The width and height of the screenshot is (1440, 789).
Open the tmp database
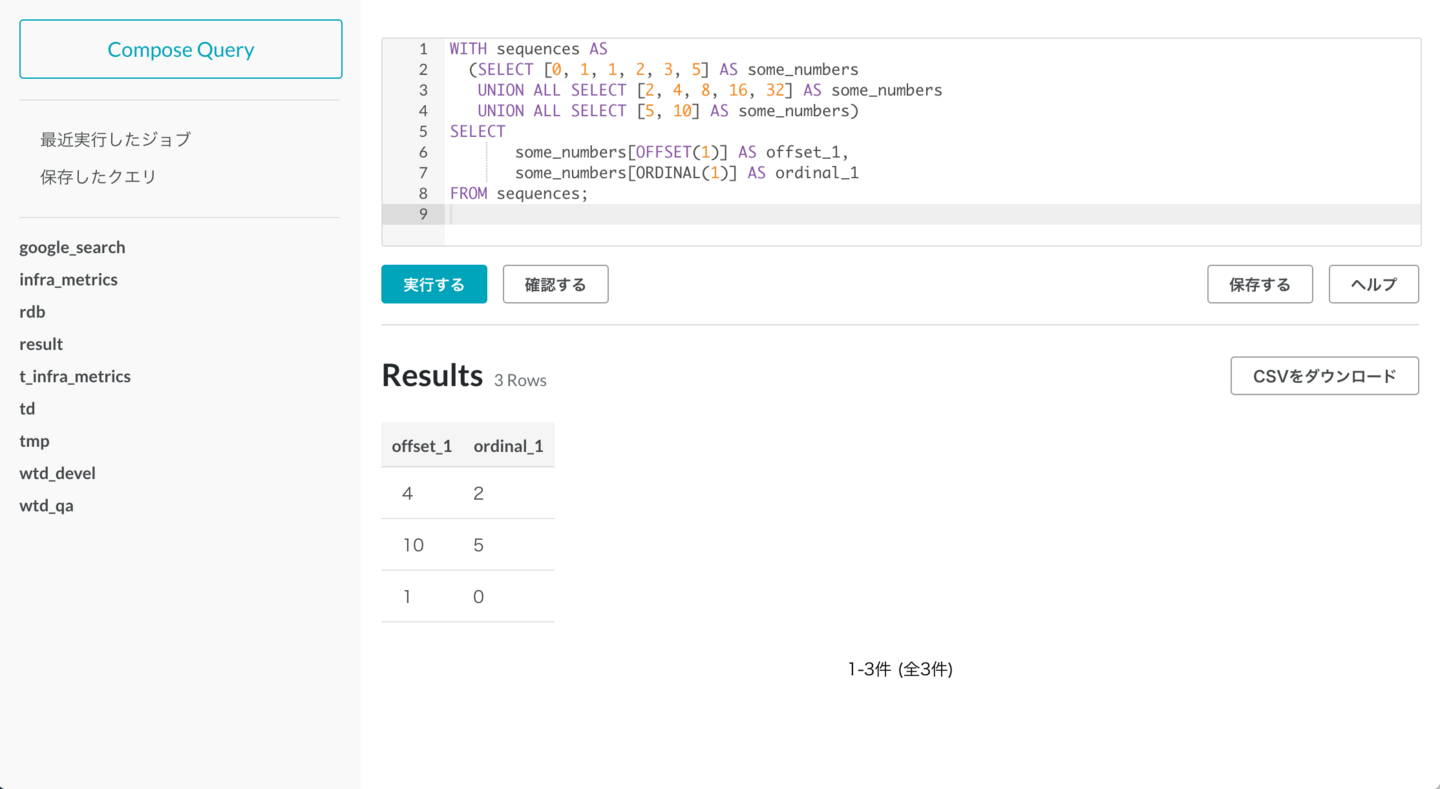point(34,441)
